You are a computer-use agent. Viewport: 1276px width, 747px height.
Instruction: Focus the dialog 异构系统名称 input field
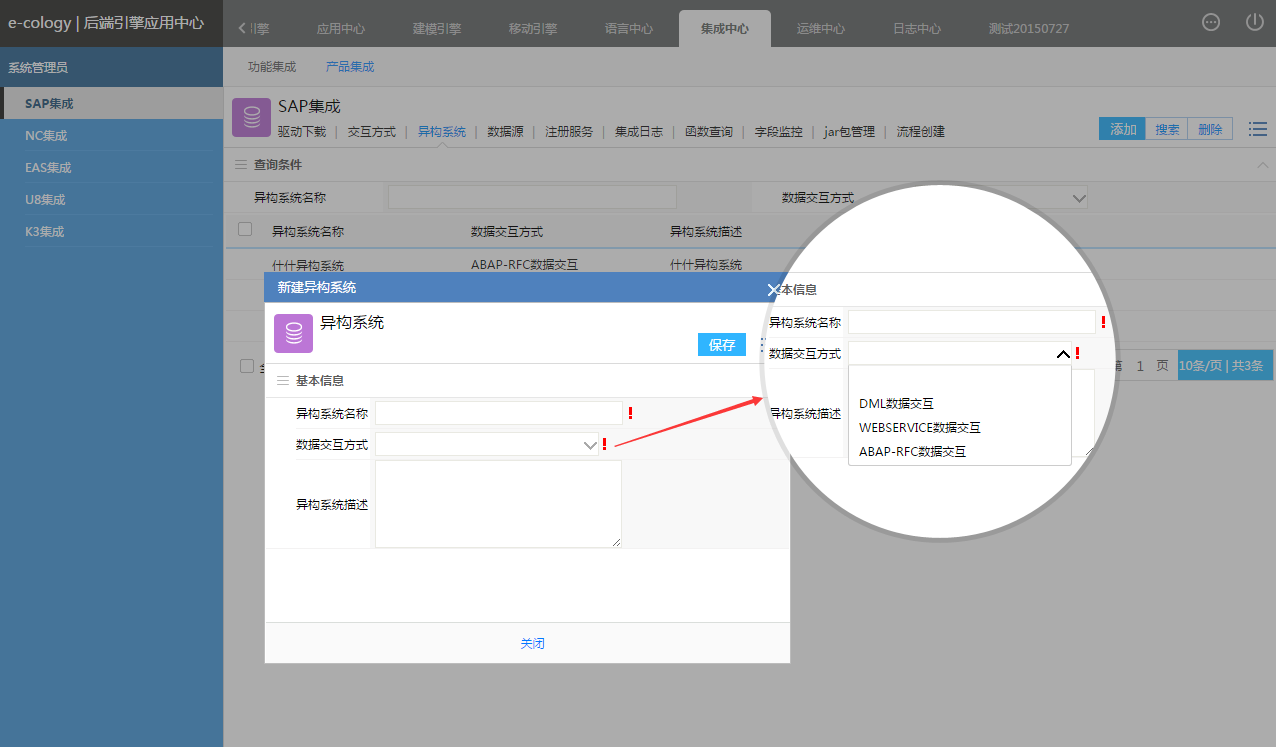(x=498, y=413)
